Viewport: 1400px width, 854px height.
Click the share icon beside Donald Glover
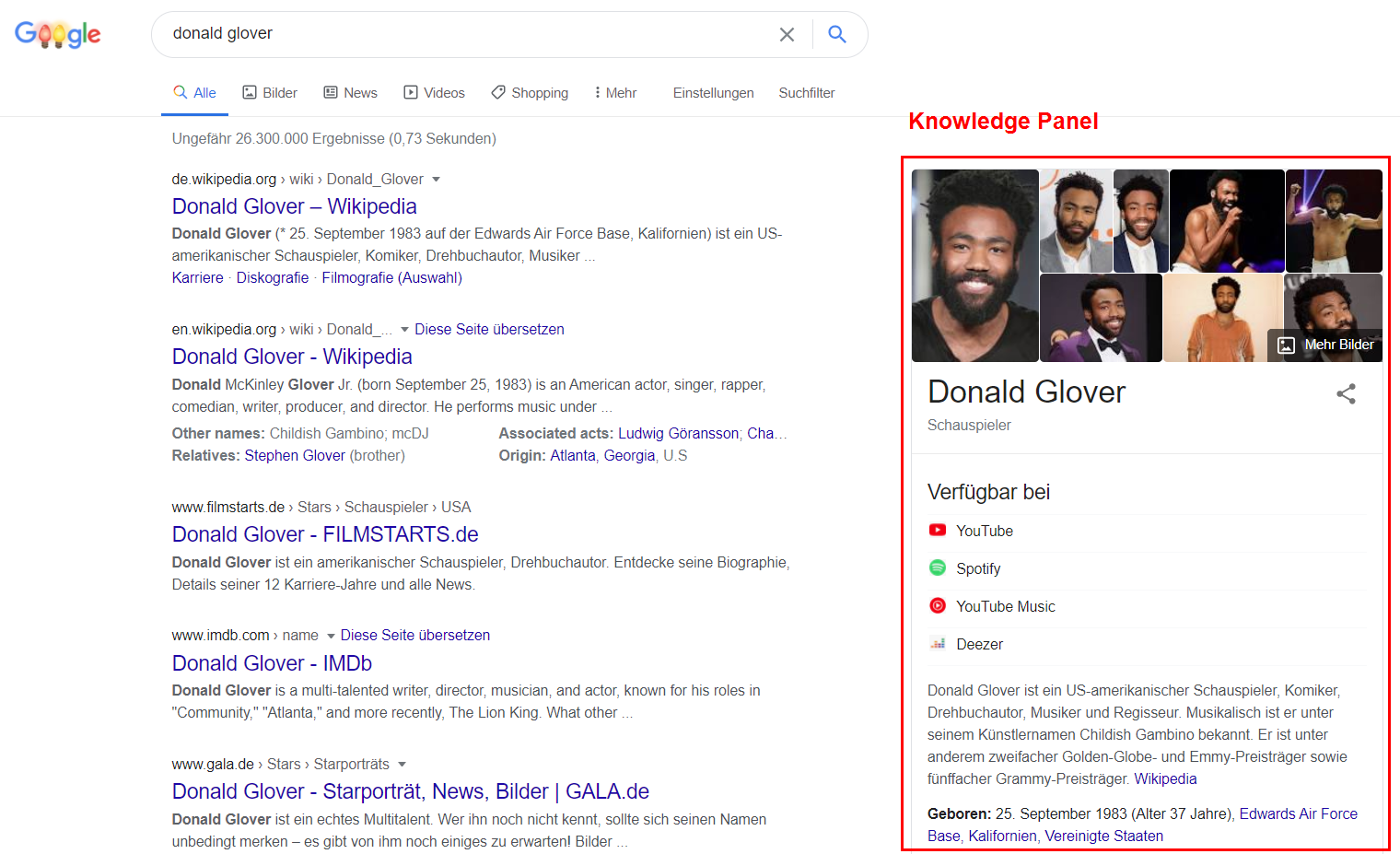pyautogui.click(x=1346, y=394)
